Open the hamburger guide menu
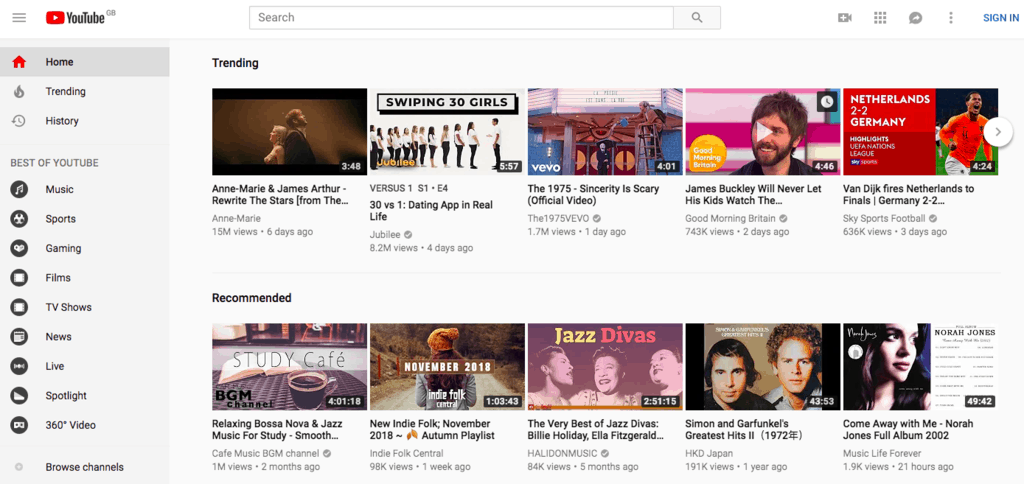 [19, 18]
